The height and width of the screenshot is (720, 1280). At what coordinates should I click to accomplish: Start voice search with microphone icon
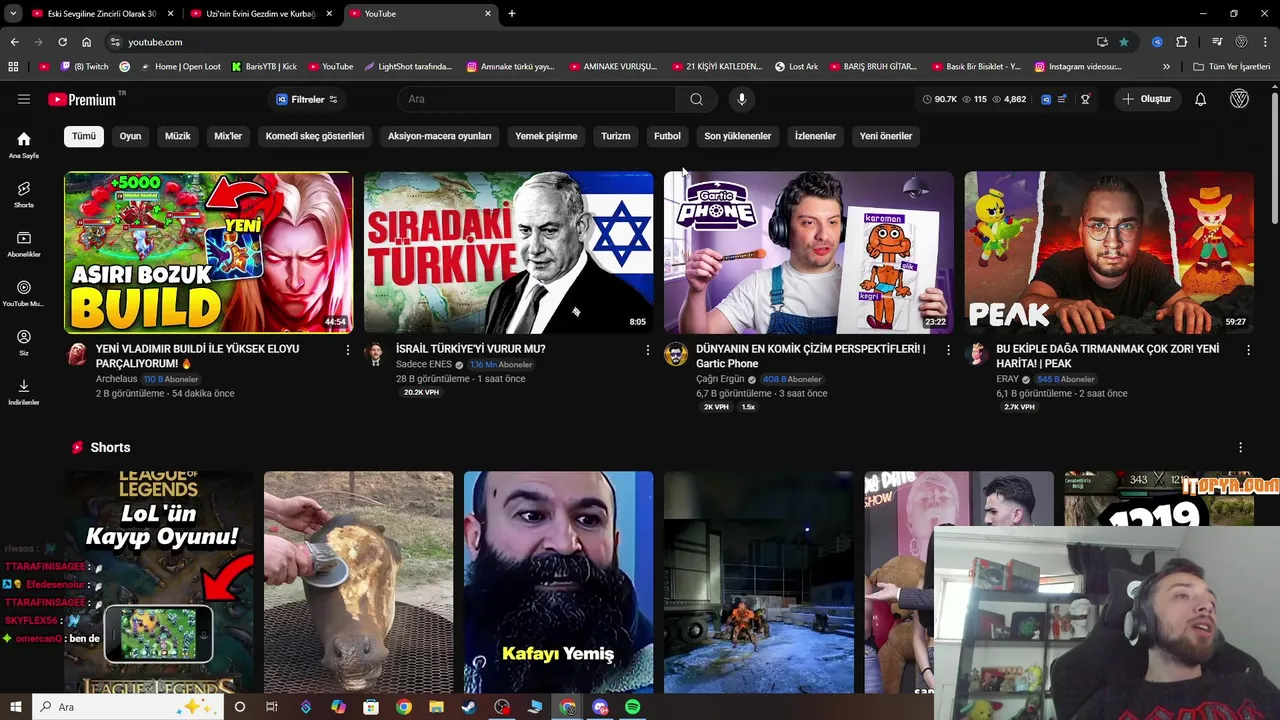coord(742,99)
